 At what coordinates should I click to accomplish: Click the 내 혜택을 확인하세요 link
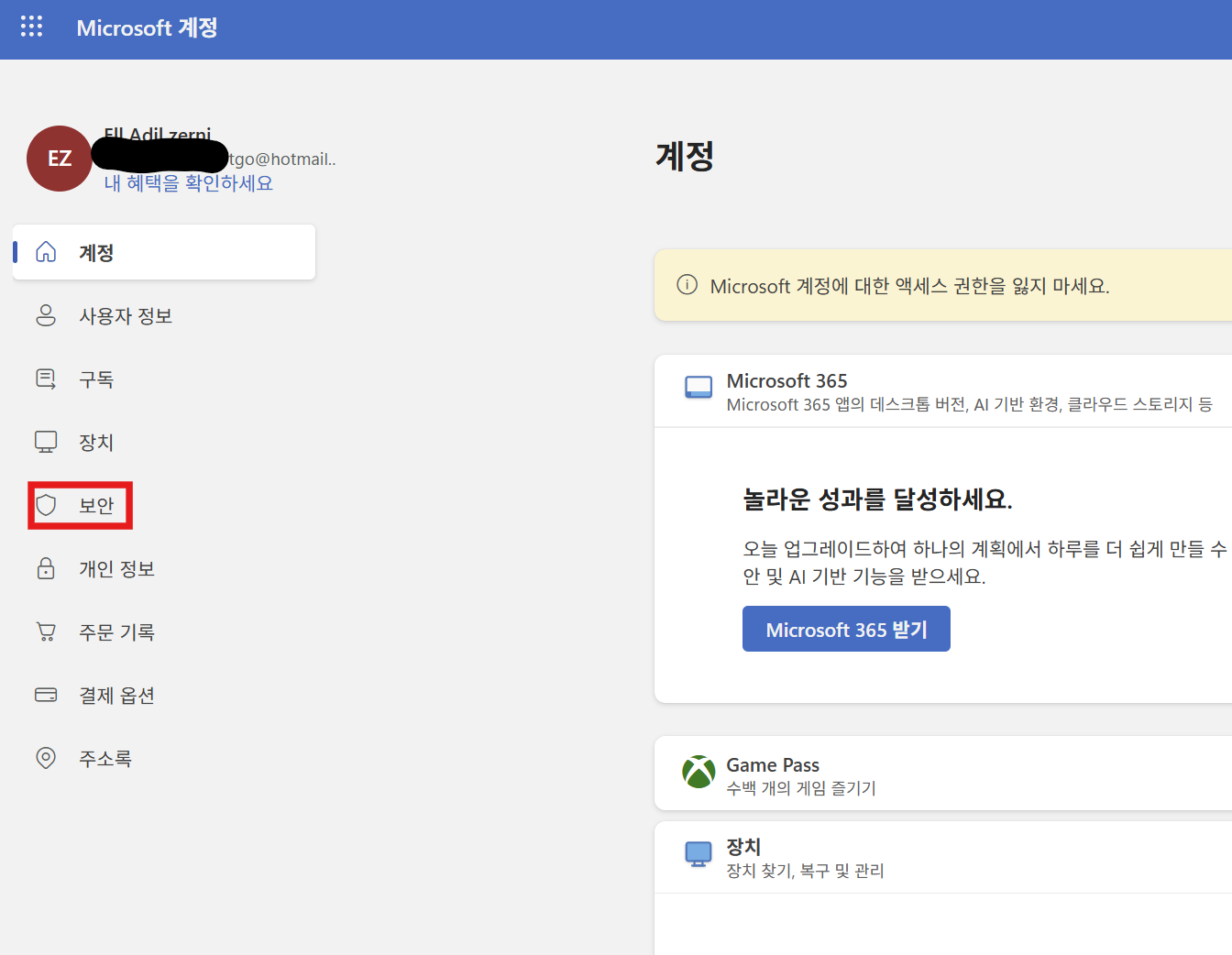189,183
